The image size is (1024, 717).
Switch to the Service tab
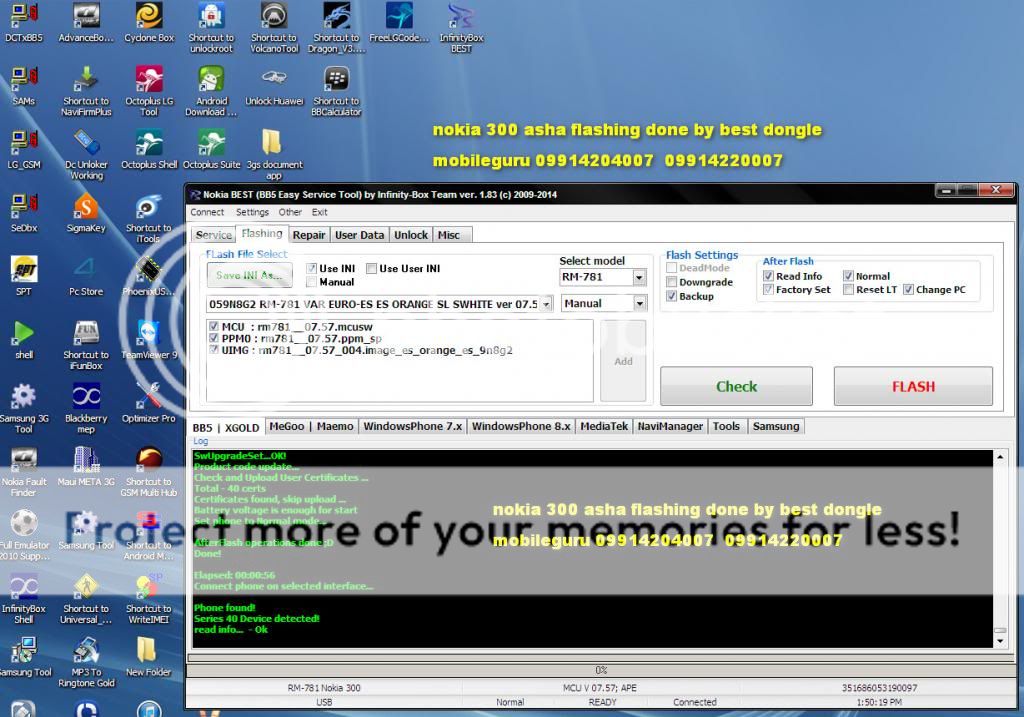(214, 235)
